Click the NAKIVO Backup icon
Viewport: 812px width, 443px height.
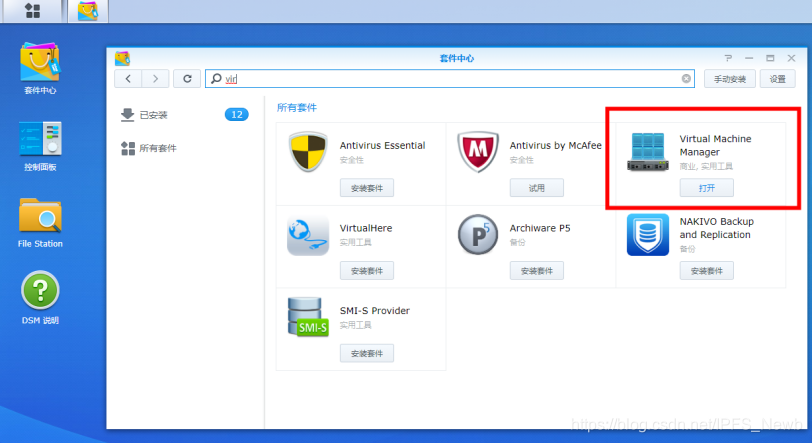[x=648, y=235]
